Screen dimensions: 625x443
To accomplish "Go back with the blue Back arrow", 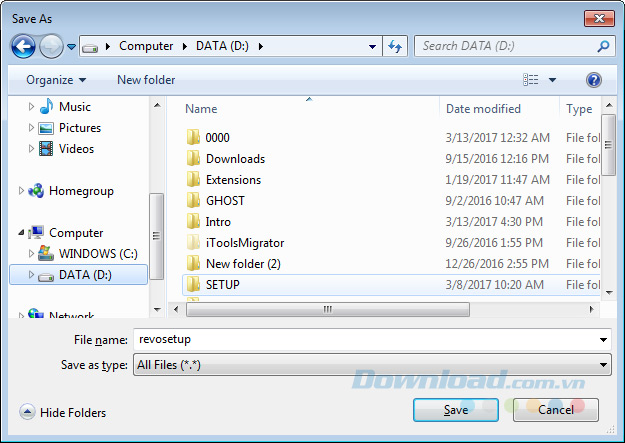I will (x=23, y=47).
